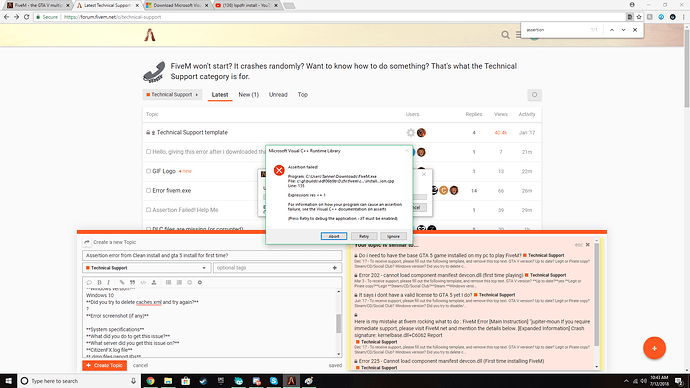Open the Top topics tab
Screen dimensions: 690x388
click(303, 95)
